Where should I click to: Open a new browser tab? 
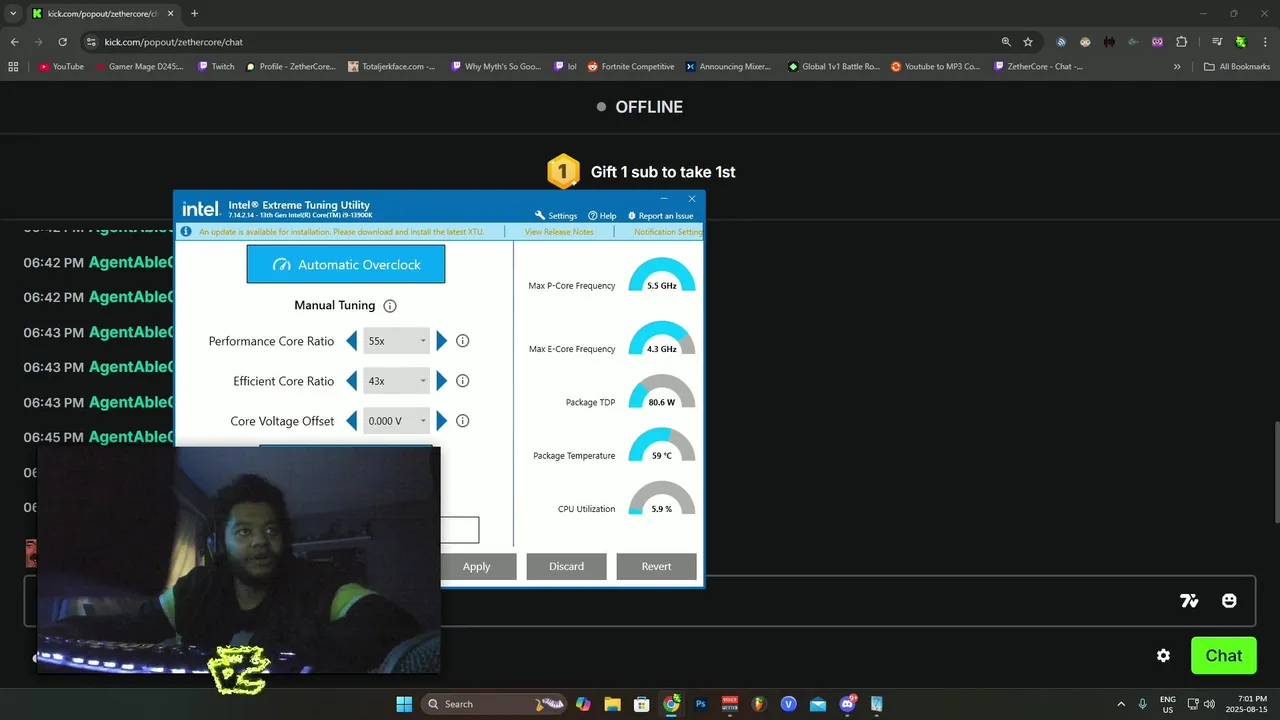(194, 13)
